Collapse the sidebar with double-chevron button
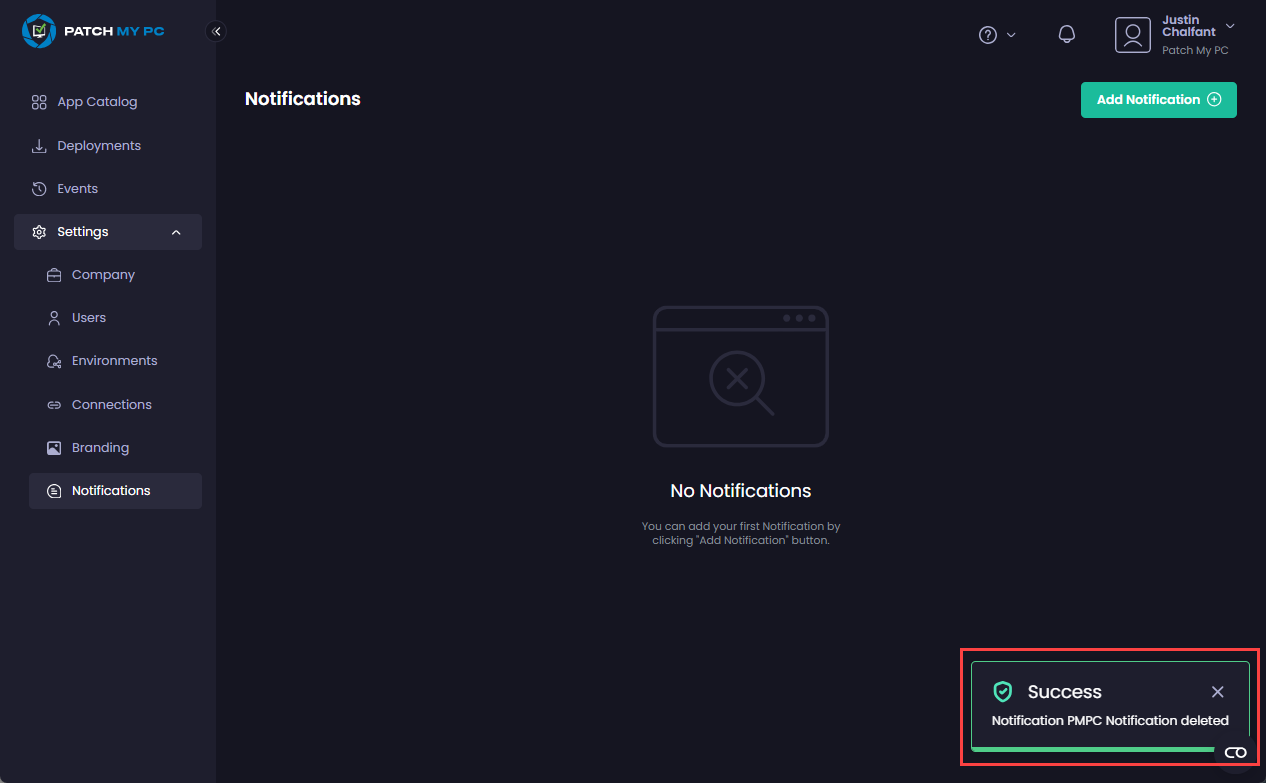The image size is (1266, 783). click(x=216, y=31)
